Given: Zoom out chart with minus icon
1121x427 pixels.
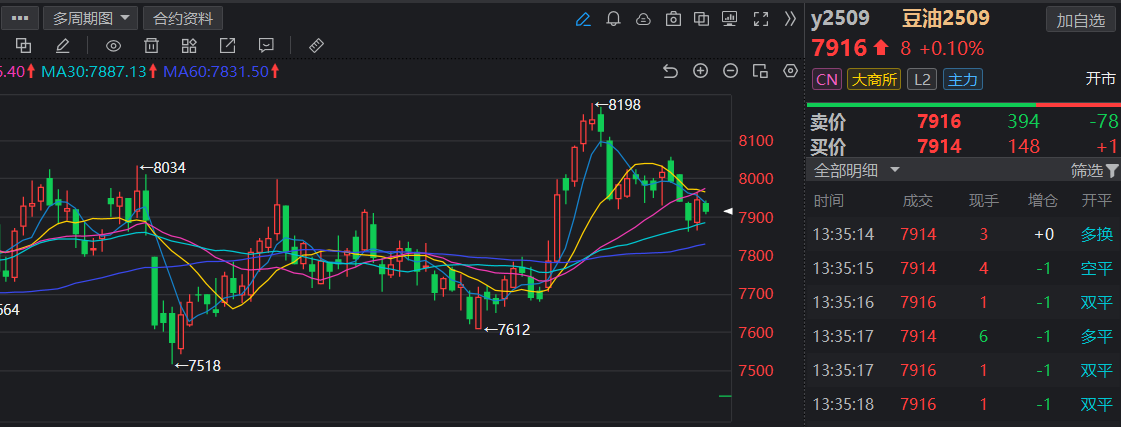Looking at the screenshot, I should (x=731, y=71).
